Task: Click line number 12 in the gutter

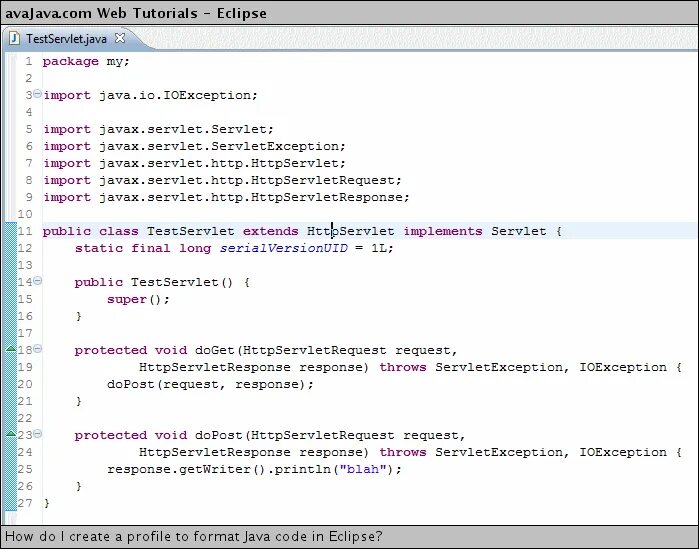Action: coord(25,248)
